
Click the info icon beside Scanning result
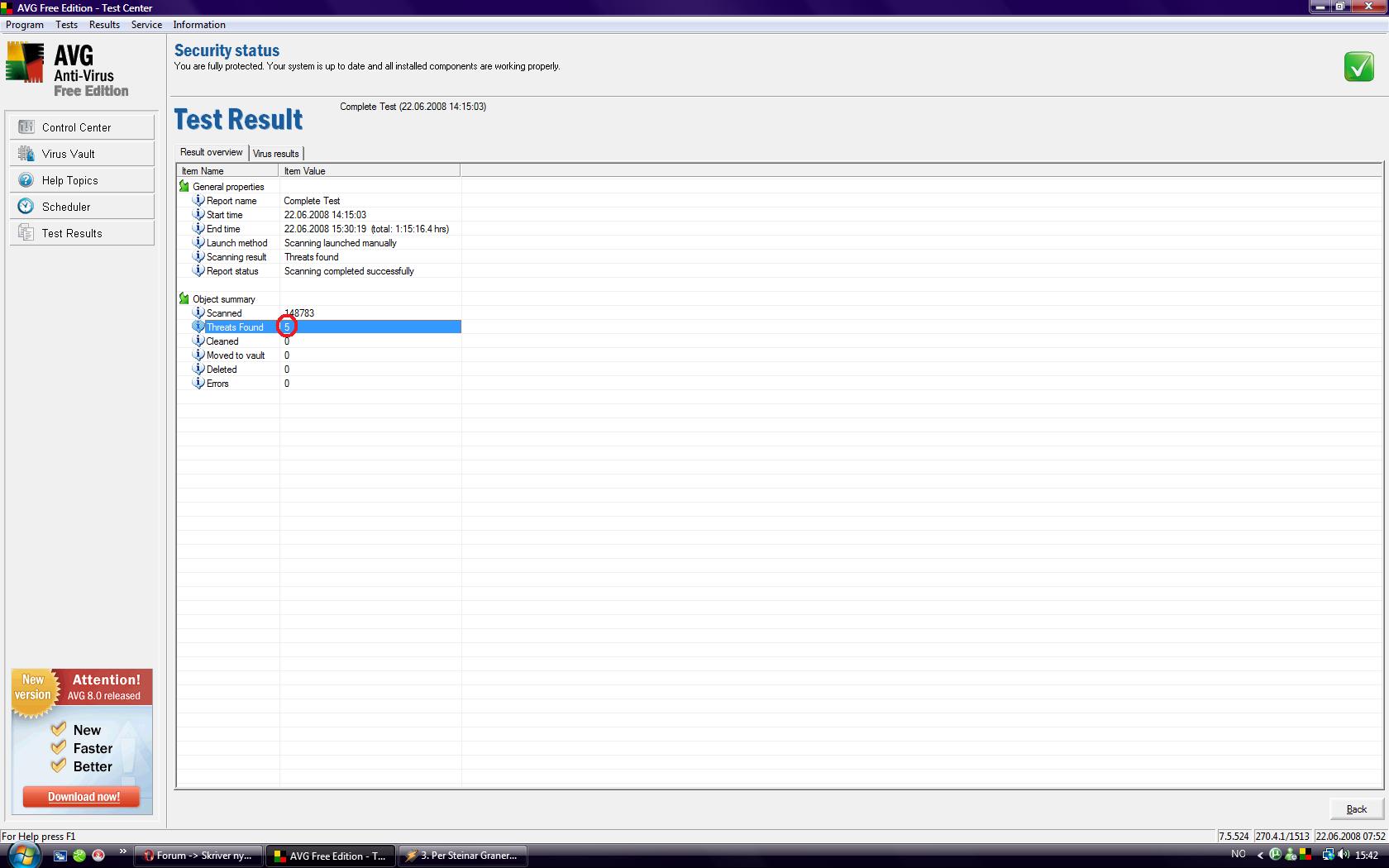[198, 256]
